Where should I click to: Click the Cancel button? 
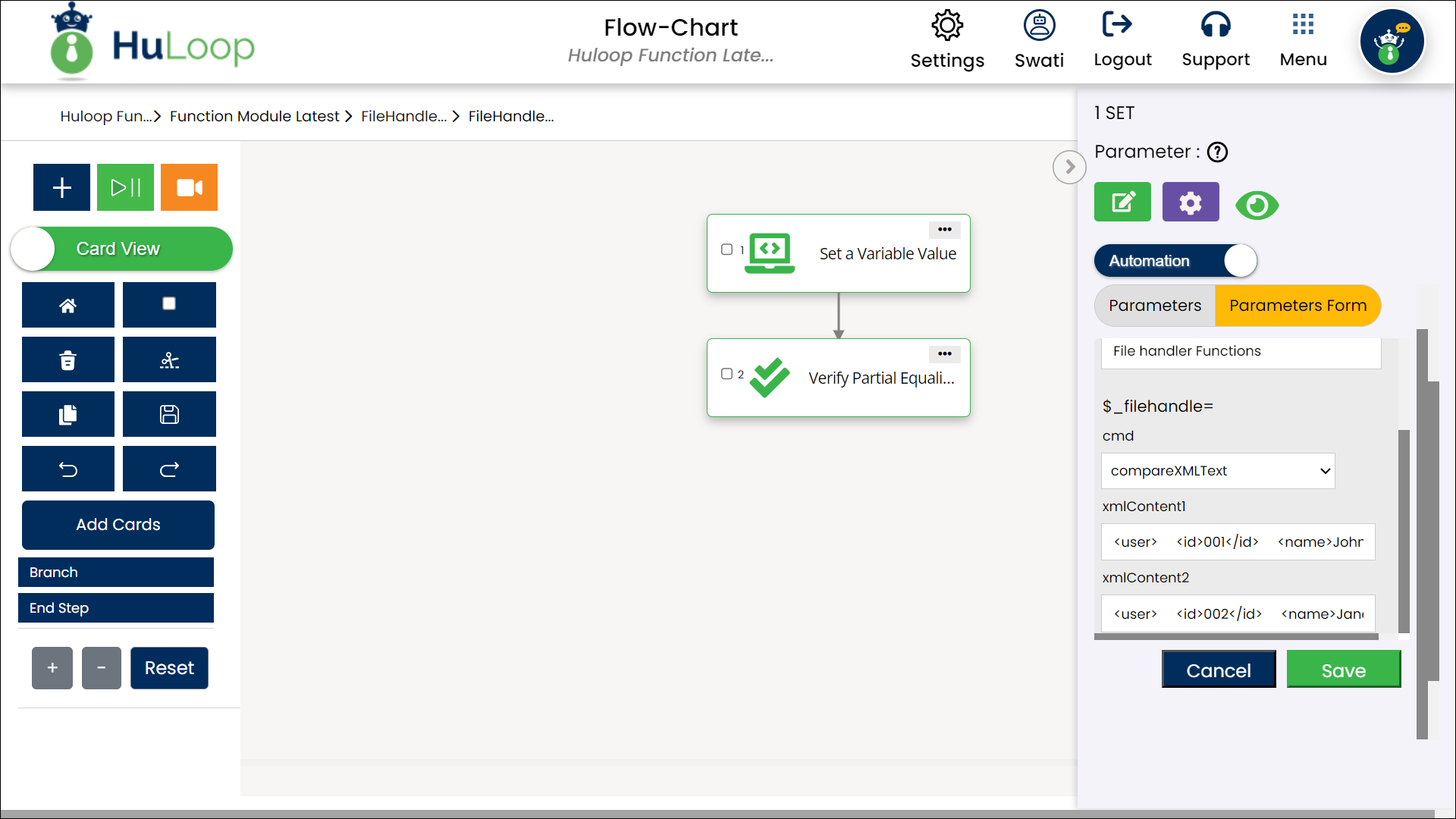(1219, 670)
